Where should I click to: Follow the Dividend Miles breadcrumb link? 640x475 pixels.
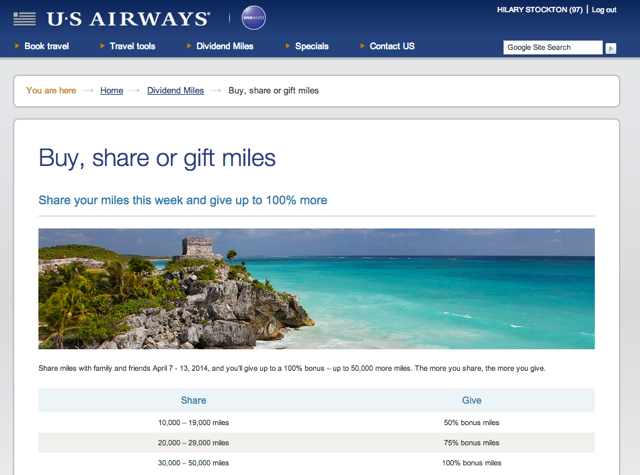tap(176, 91)
